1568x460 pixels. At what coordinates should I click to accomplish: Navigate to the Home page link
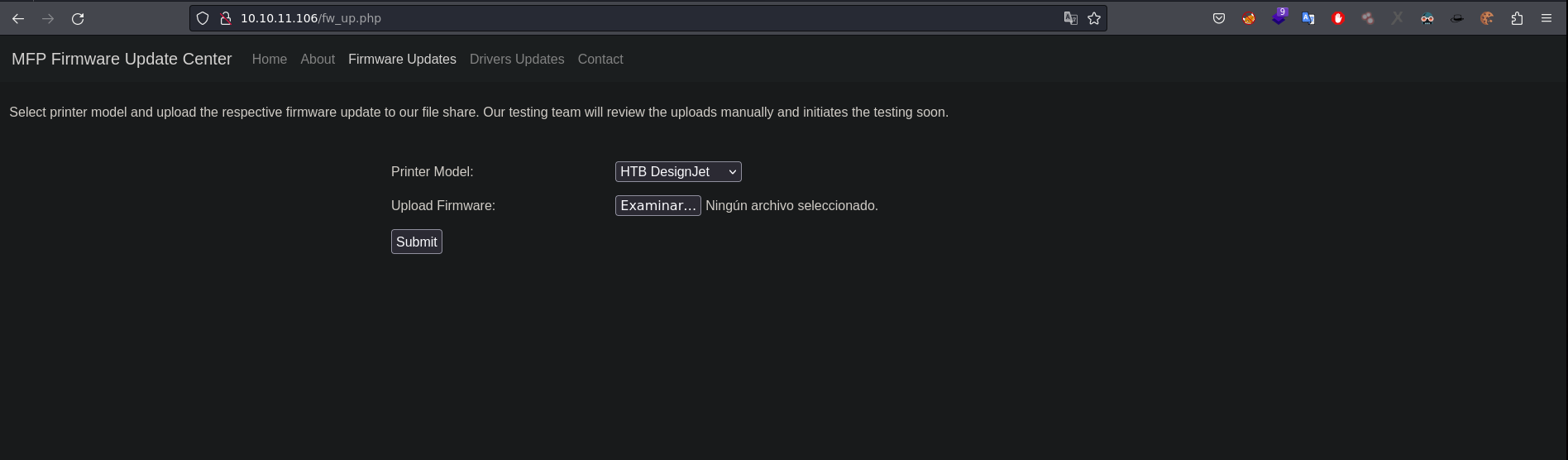[x=270, y=60]
